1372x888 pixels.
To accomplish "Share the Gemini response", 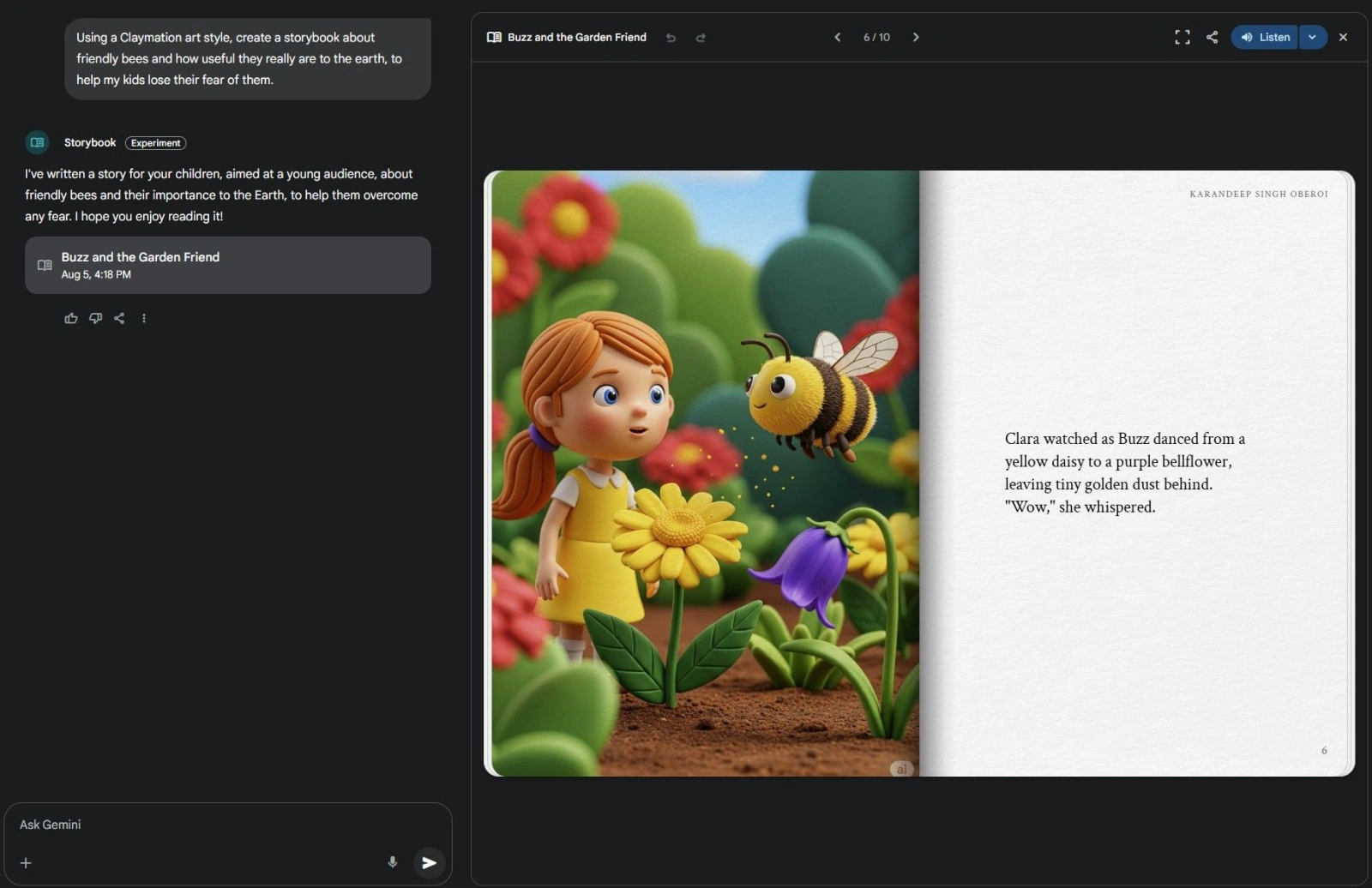I will pos(119,318).
